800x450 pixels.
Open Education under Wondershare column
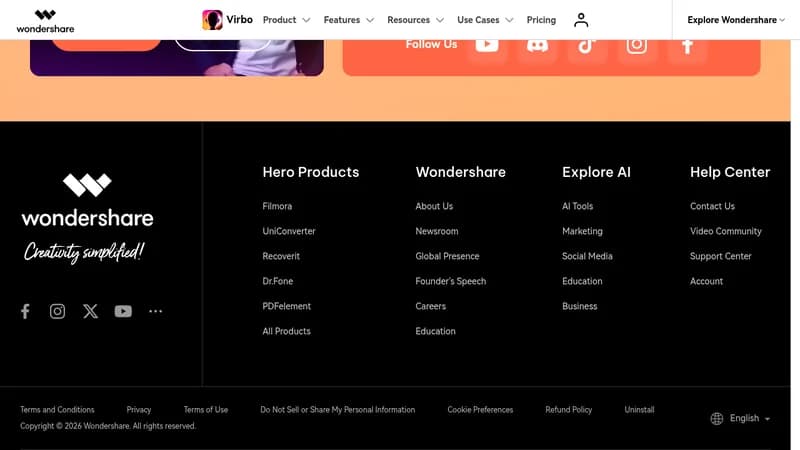435,331
